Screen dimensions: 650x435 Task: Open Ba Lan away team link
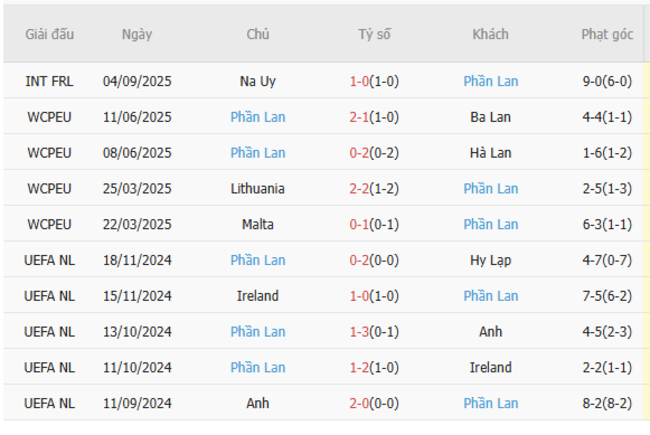[x=490, y=117]
